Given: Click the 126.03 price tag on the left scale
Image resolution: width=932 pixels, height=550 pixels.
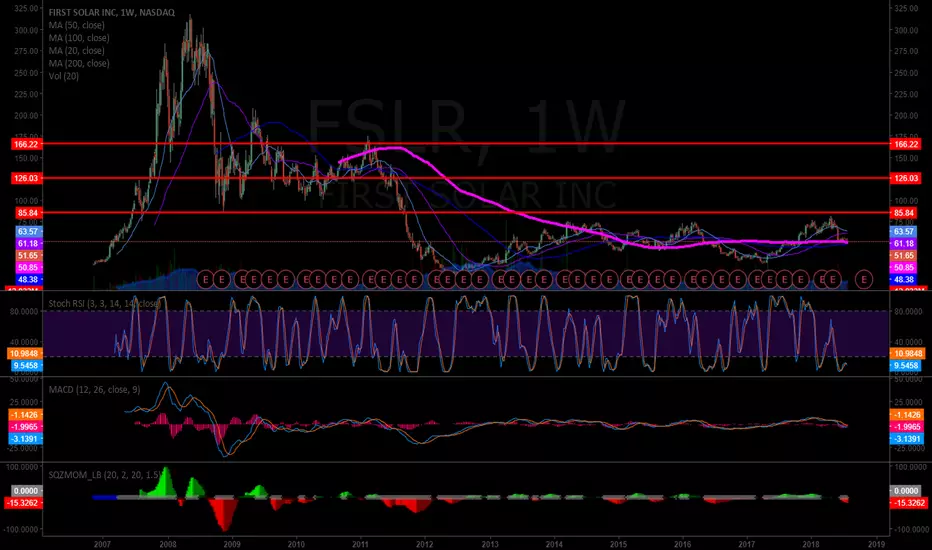Looking at the screenshot, I should [x=27, y=178].
